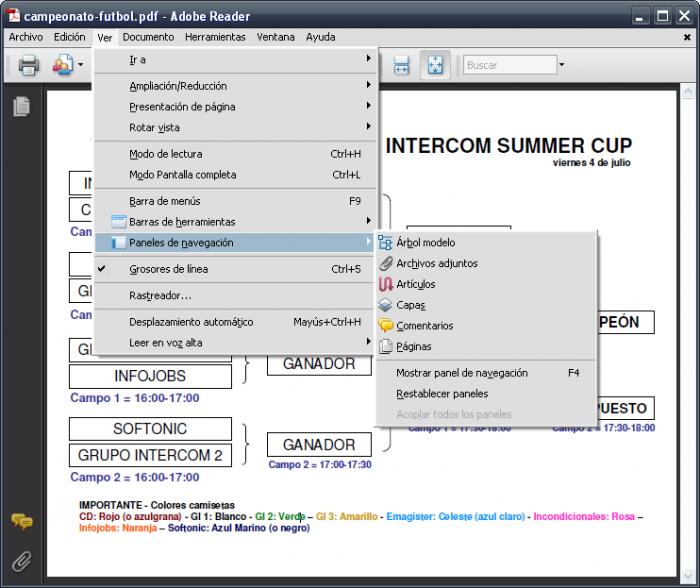Choose Mostrar panel de navegación
This screenshot has height=588, width=700.
(486, 373)
